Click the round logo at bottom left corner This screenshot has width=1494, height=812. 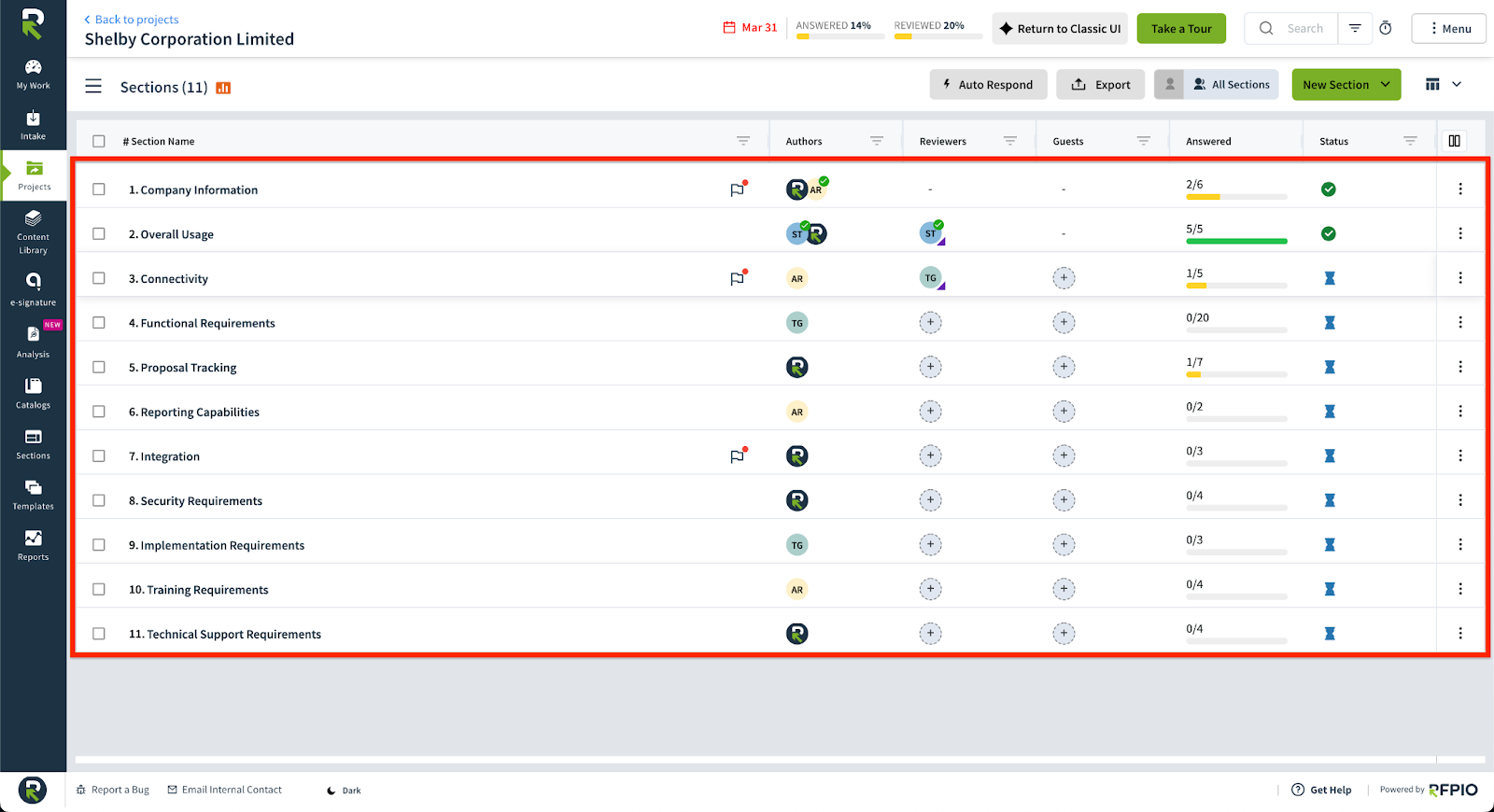[x=33, y=790]
